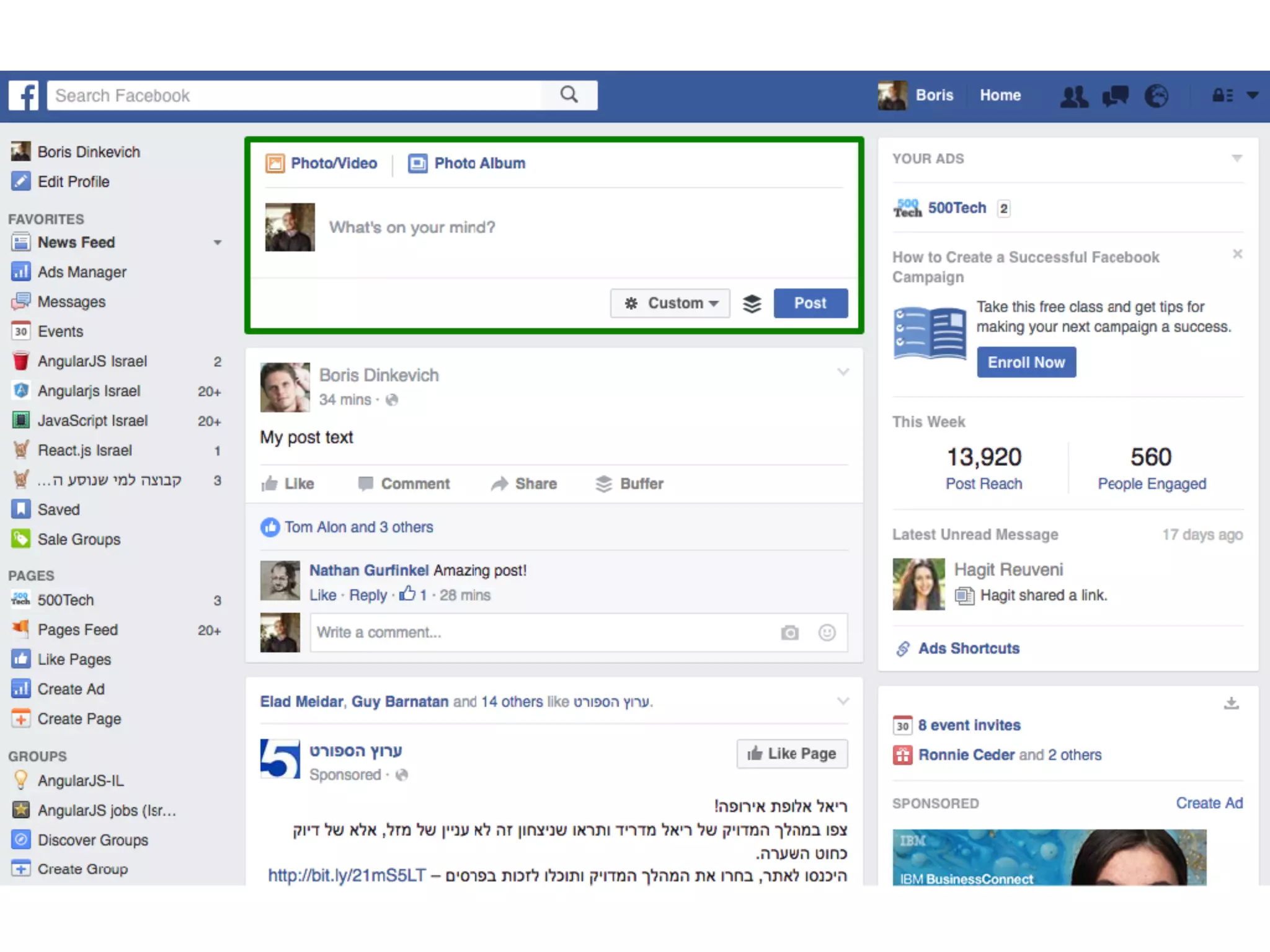Open Boris profile from top bar

(915, 95)
